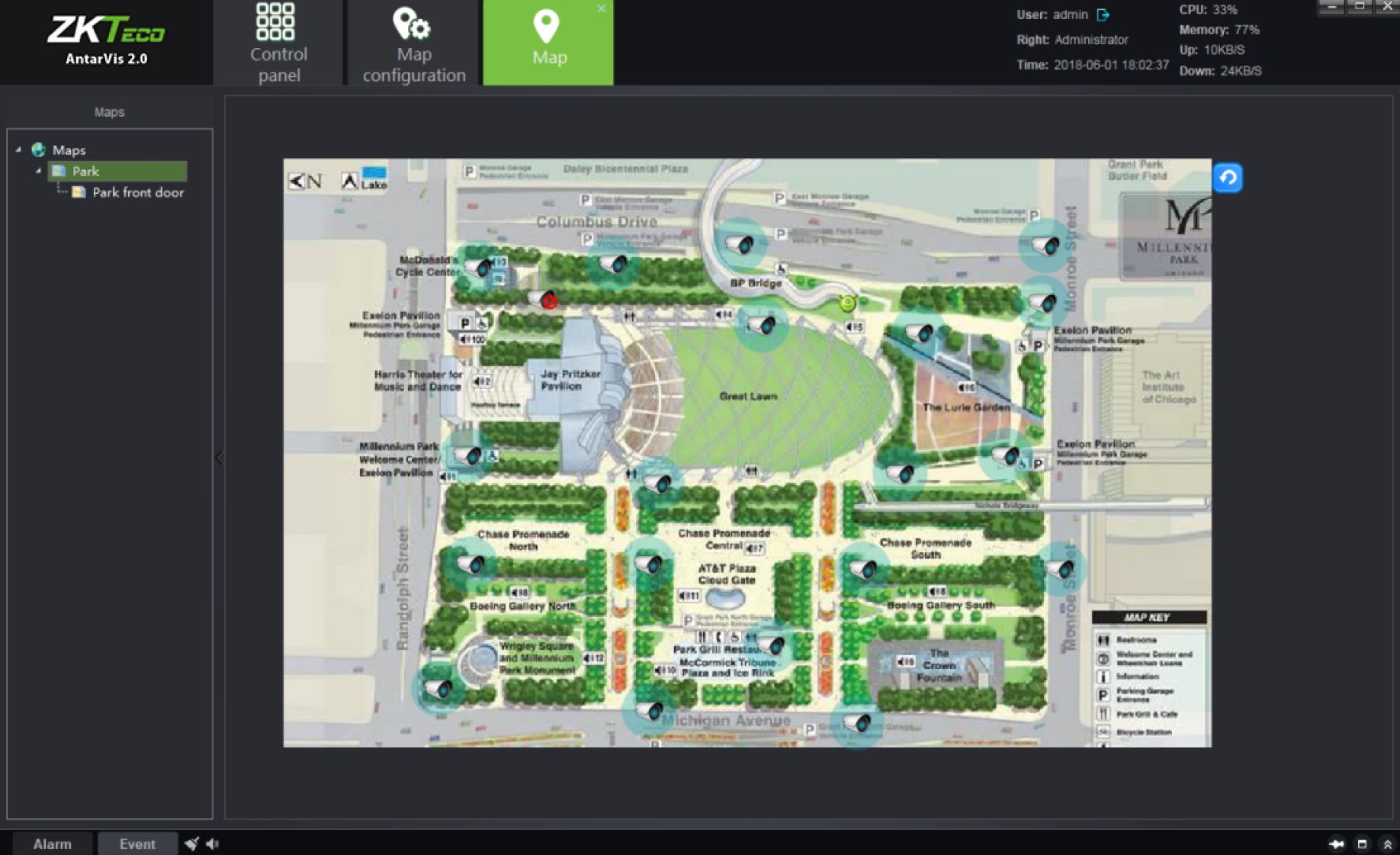Viewport: 1400px width, 855px height.
Task: Toggle the alarm sound speaker icon
Action: point(213,844)
